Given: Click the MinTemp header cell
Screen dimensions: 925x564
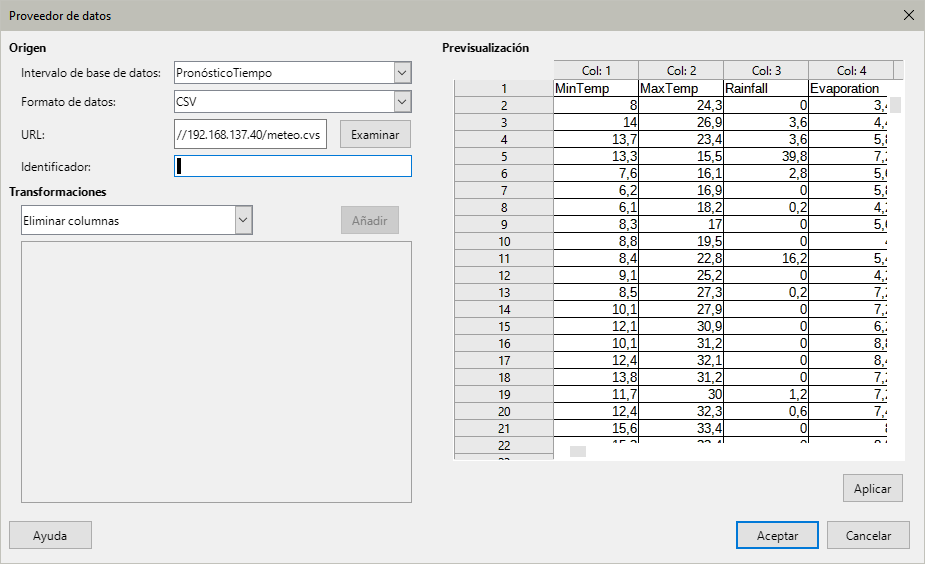Looking at the screenshot, I should coord(596,88).
